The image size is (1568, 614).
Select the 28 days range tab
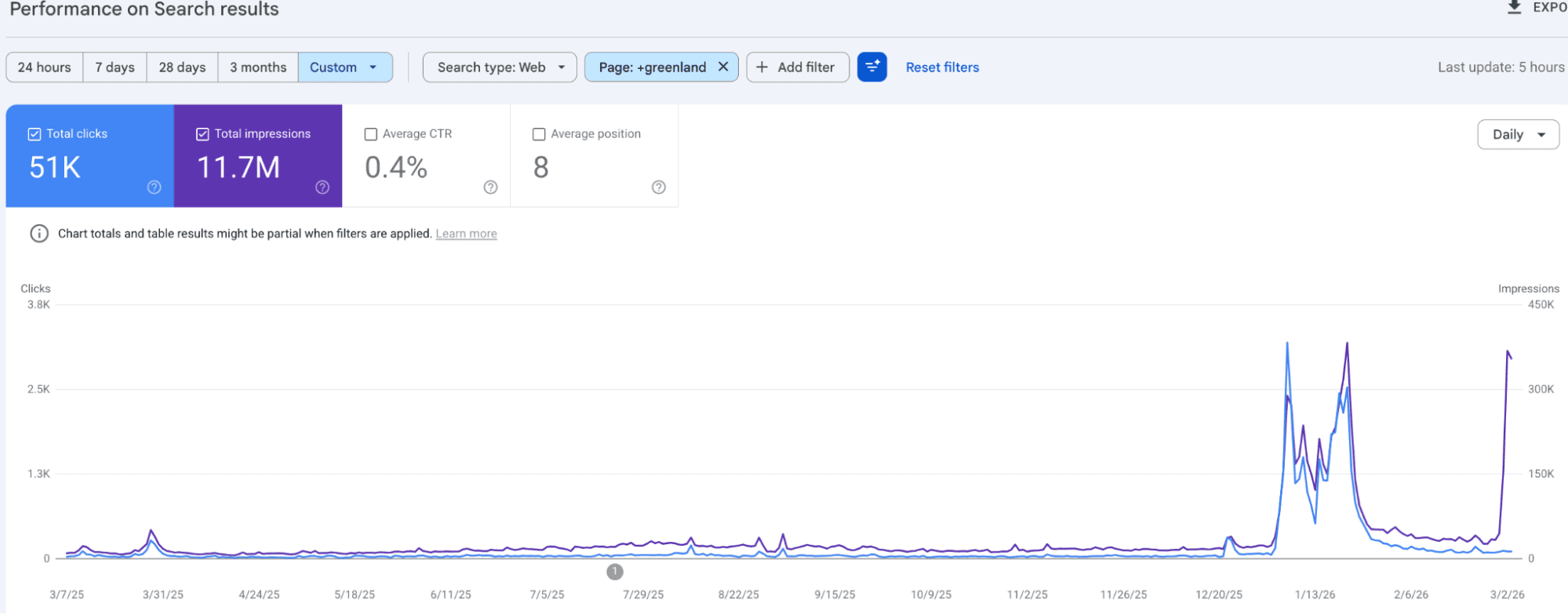coord(182,67)
